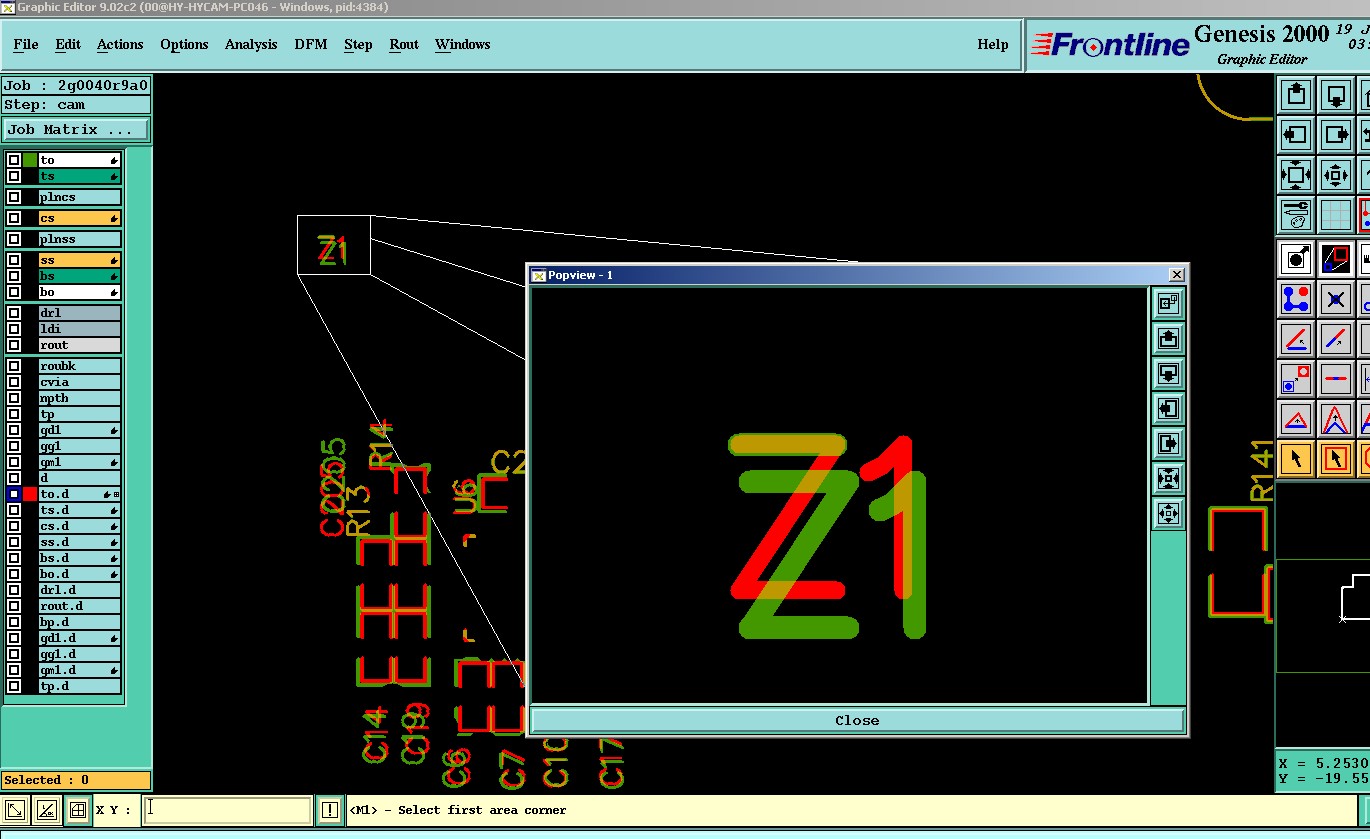Select layer name drl.d in layer list
Viewport: 1370px width, 839px height.
tap(79, 590)
